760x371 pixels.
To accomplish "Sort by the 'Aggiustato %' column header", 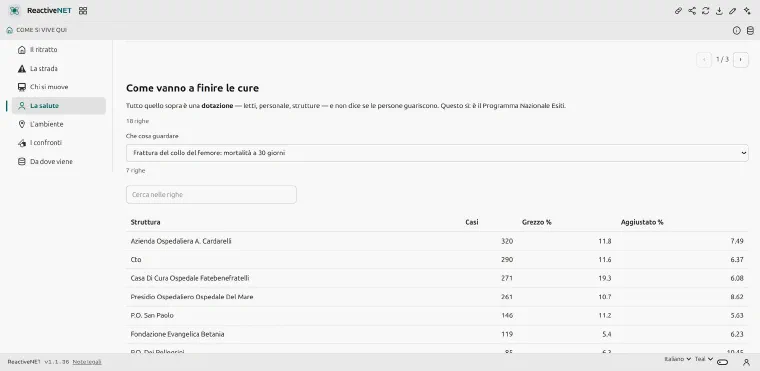I will click(642, 222).
